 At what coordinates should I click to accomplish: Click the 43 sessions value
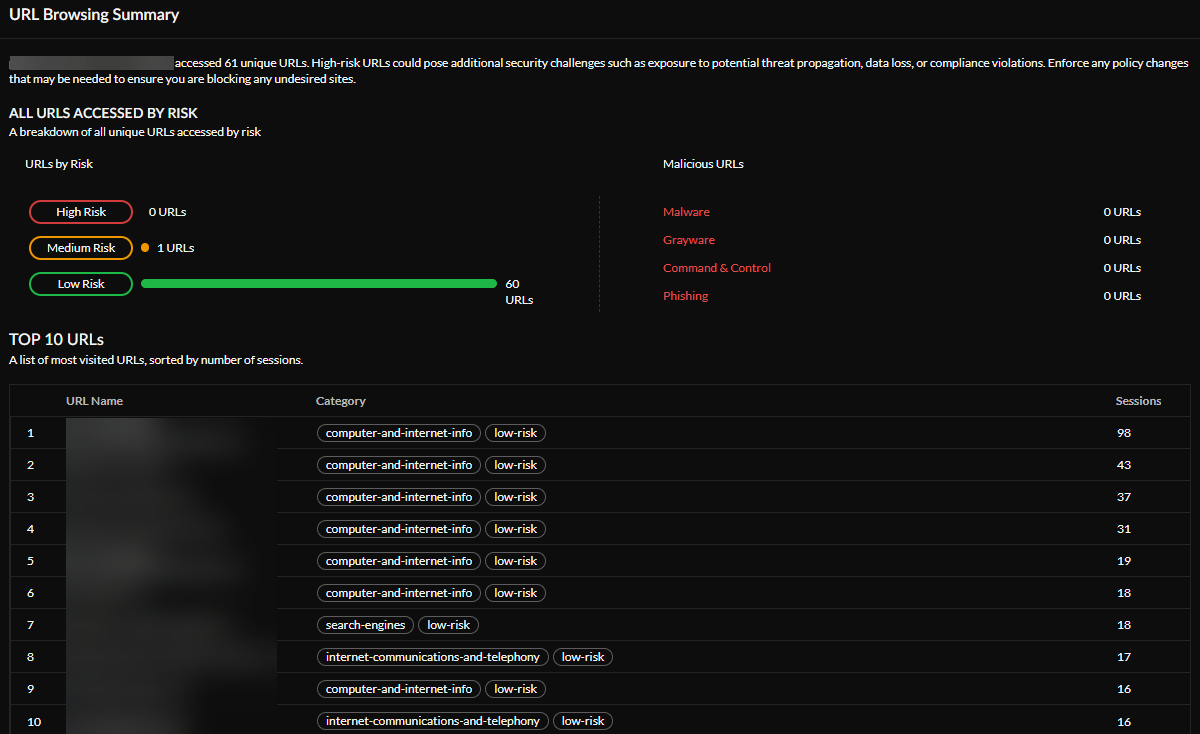(1124, 465)
